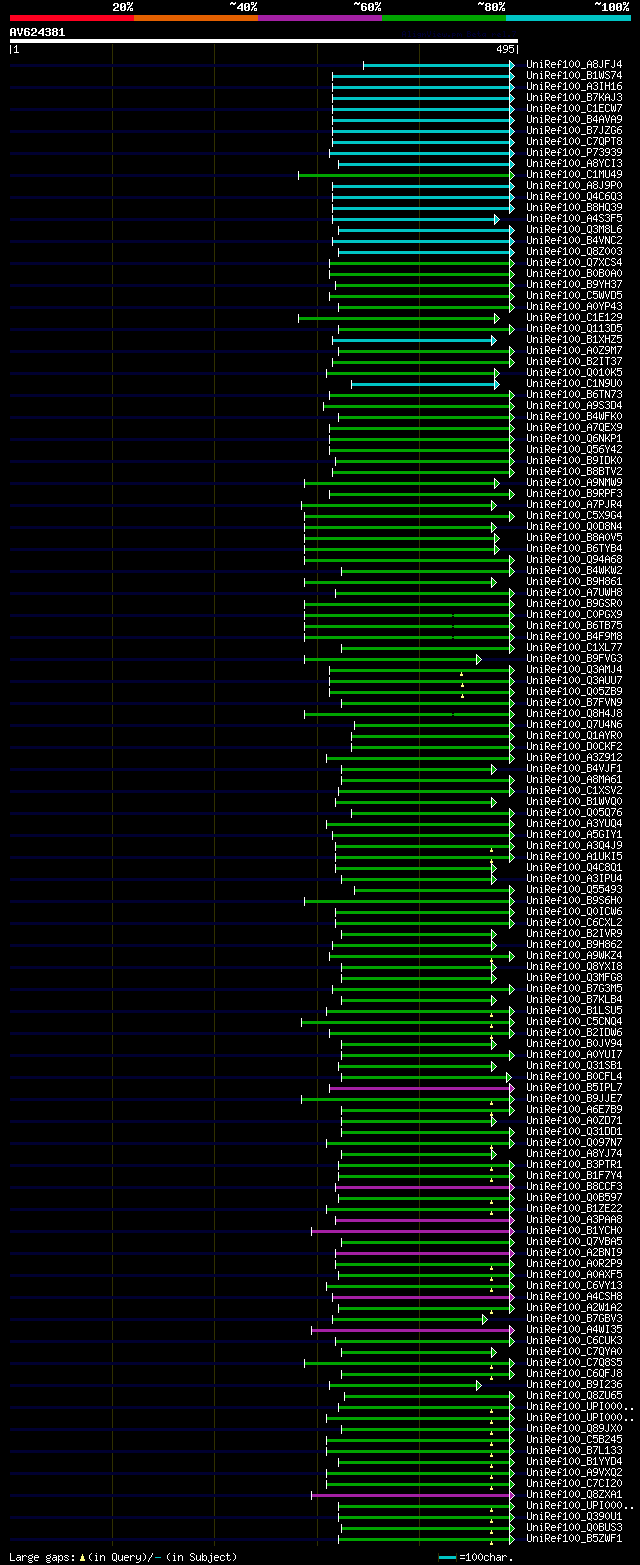Select the UniRef100_C5X9G4 label
Screen dimensions: 640x1565
(x=574, y=515)
